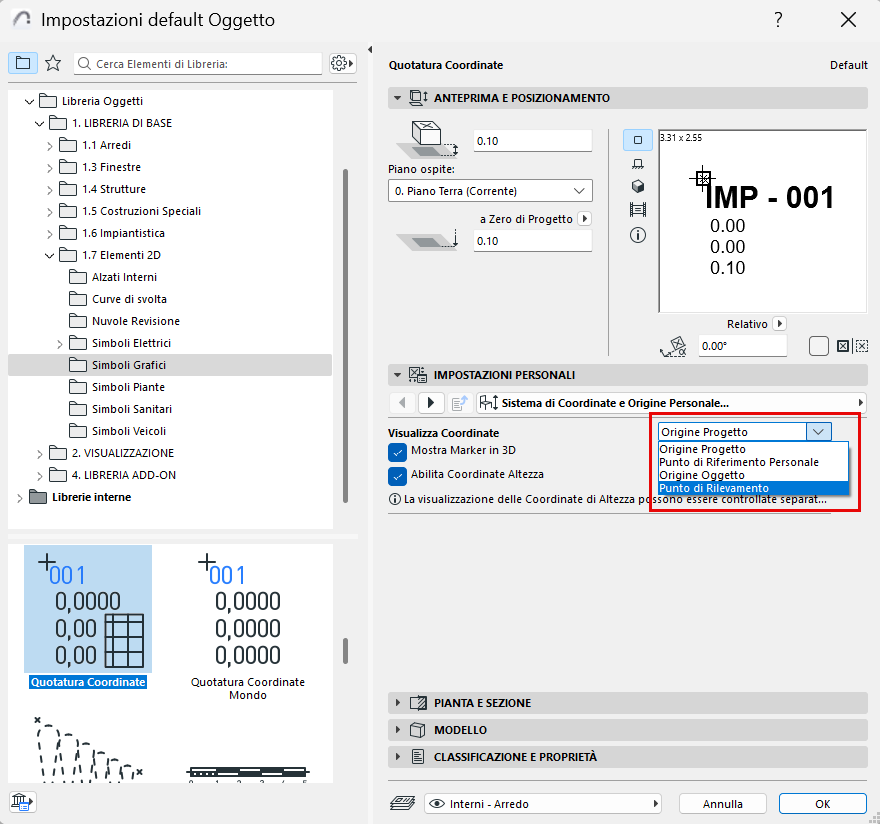The width and height of the screenshot is (880, 824).
Task: Choose Origine Oggetto option
Action: click(x=753, y=475)
